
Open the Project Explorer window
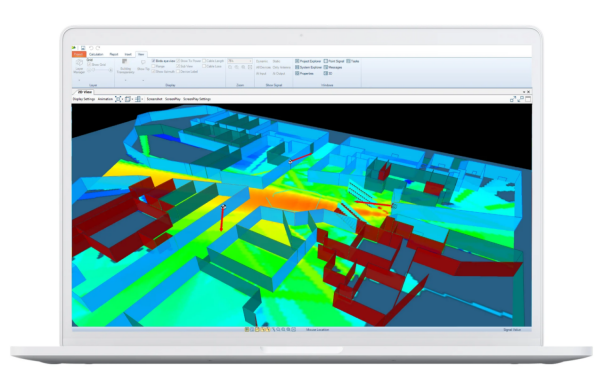coord(308,61)
